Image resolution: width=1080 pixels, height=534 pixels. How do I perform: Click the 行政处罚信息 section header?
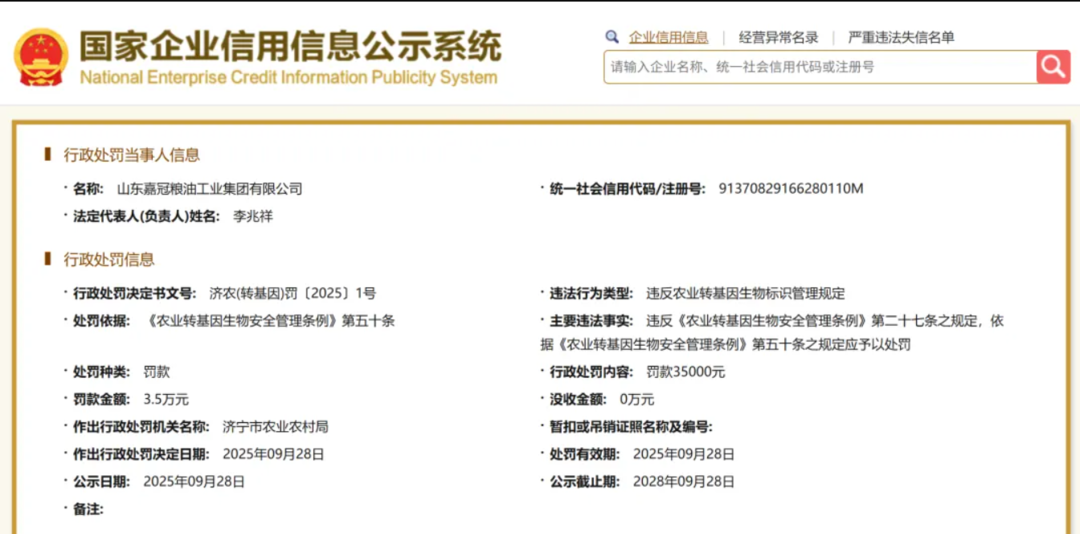click(x=109, y=259)
